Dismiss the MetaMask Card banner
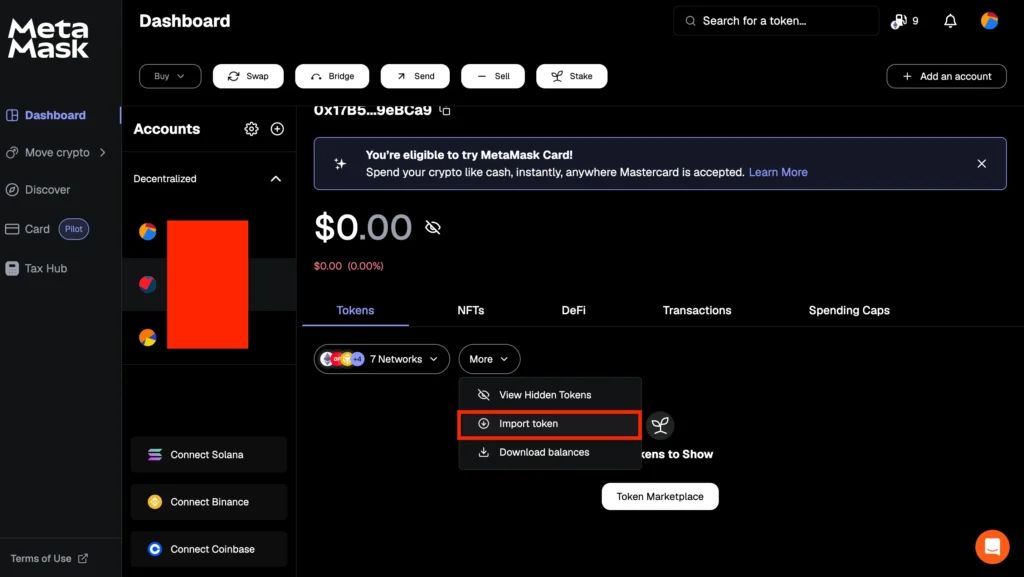1024x577 pixels. pos(982,164)
